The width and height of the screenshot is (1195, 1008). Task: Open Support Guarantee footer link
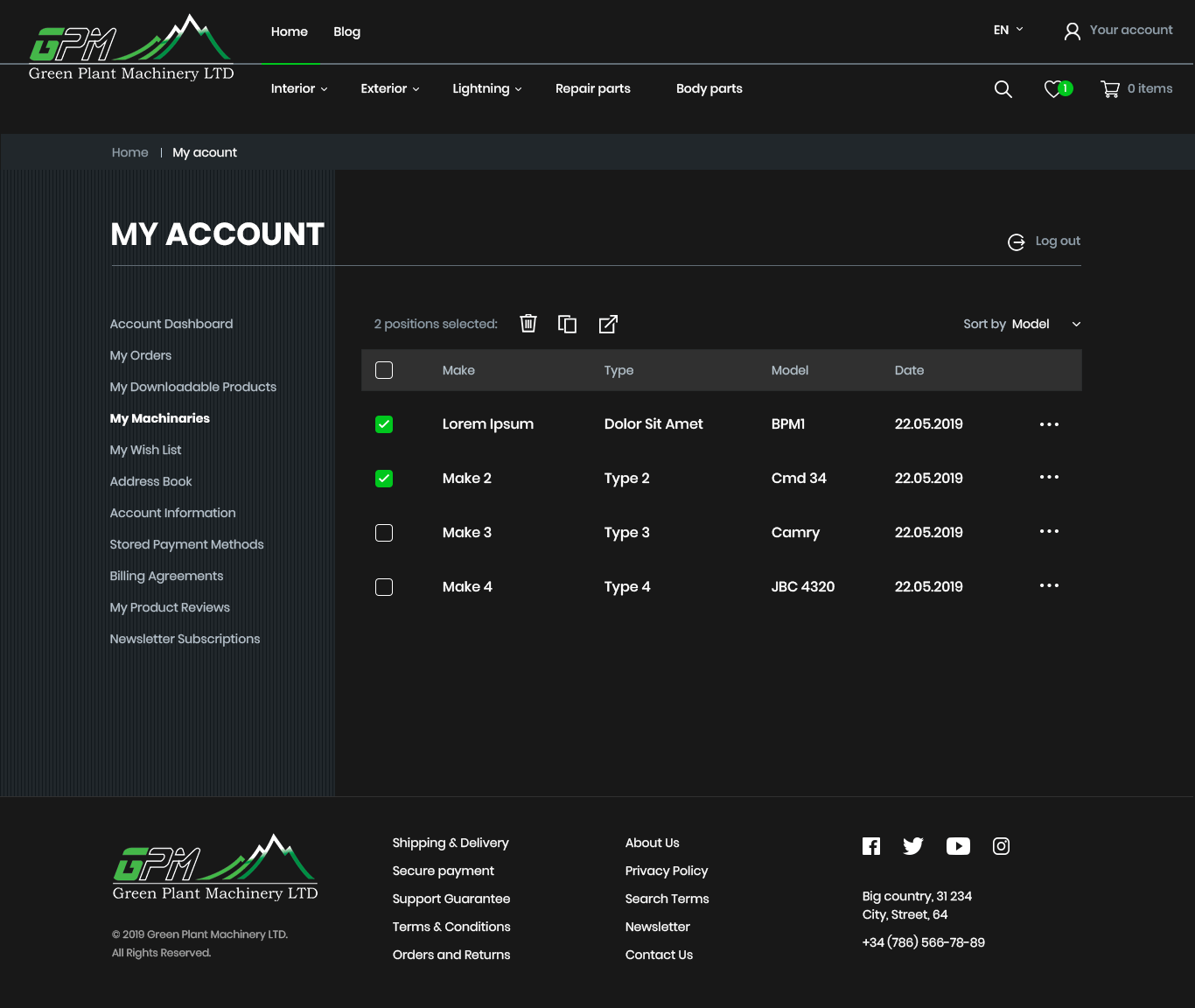(451, 899)
